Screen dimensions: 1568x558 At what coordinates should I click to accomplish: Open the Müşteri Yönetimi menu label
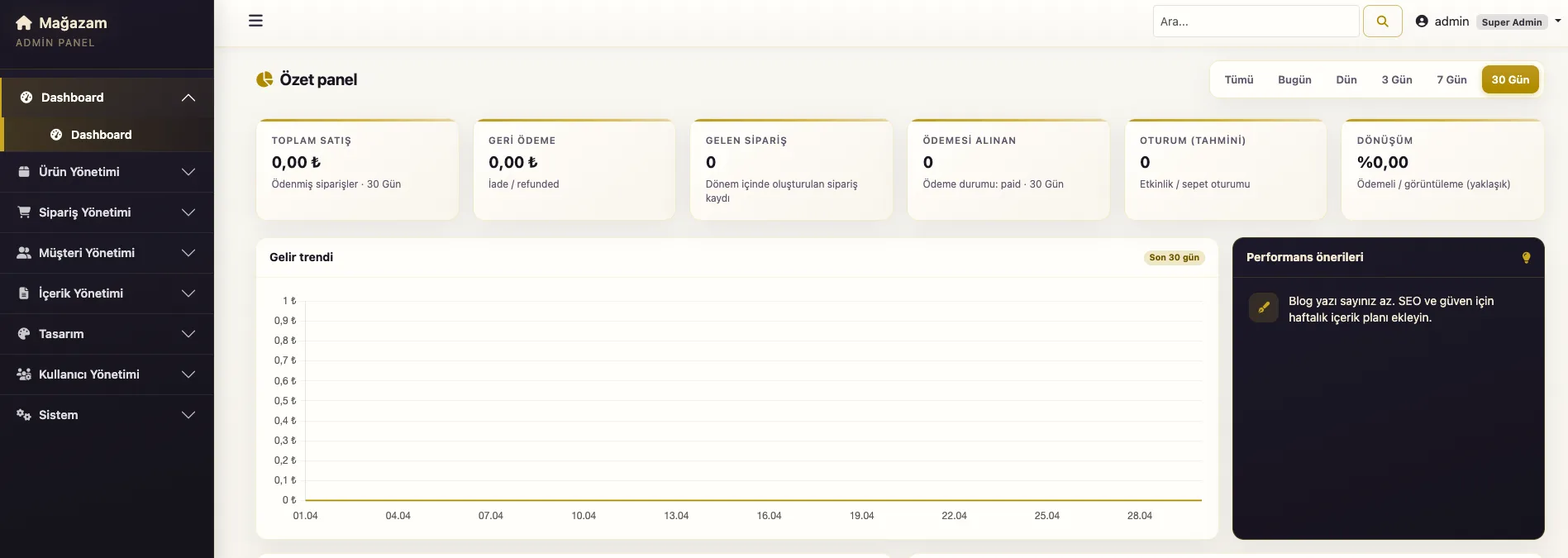[87, 253]
